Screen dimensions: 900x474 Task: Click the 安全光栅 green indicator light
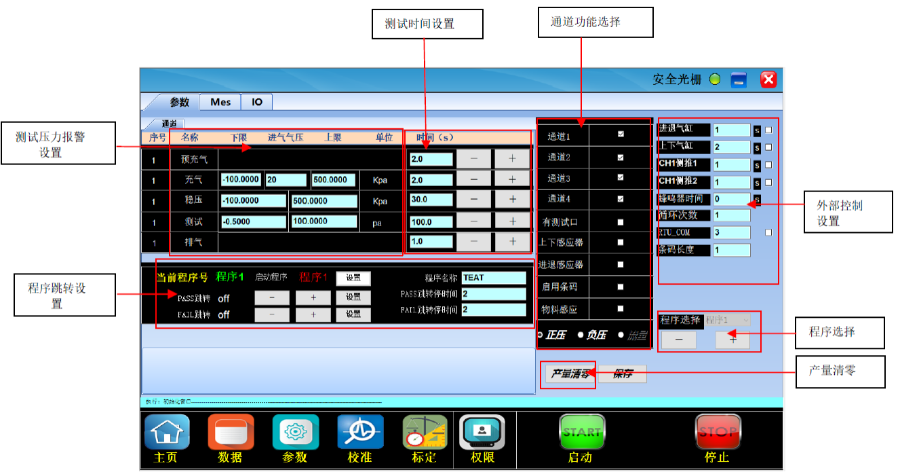(x=714, y=79)
